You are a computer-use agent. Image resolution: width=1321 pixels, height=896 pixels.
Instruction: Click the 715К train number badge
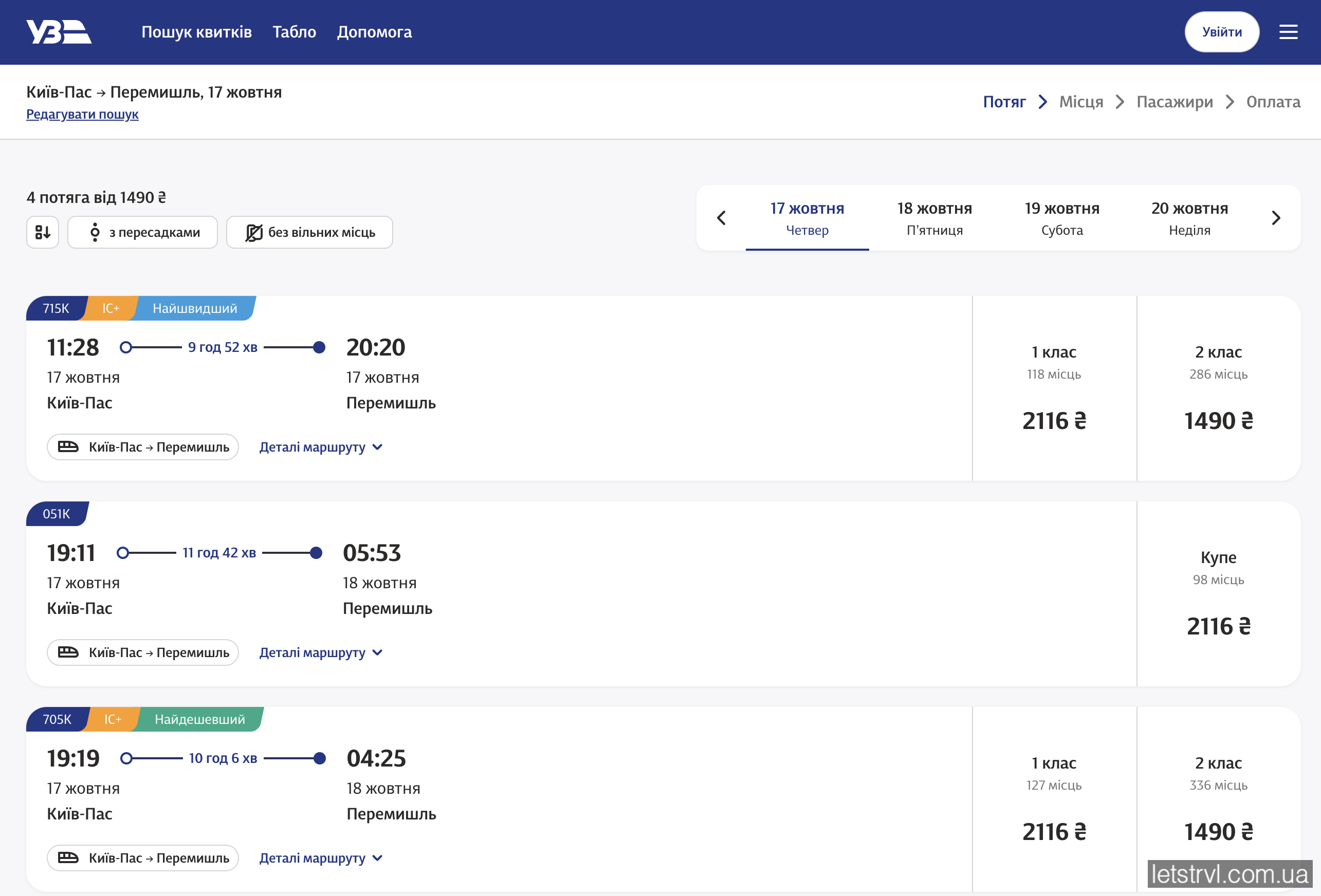(x=56, y=309)
